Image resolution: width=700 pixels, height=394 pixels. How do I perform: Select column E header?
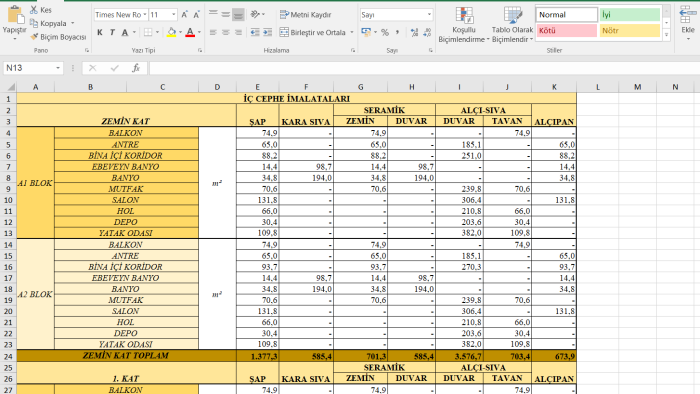click(258, 87)
